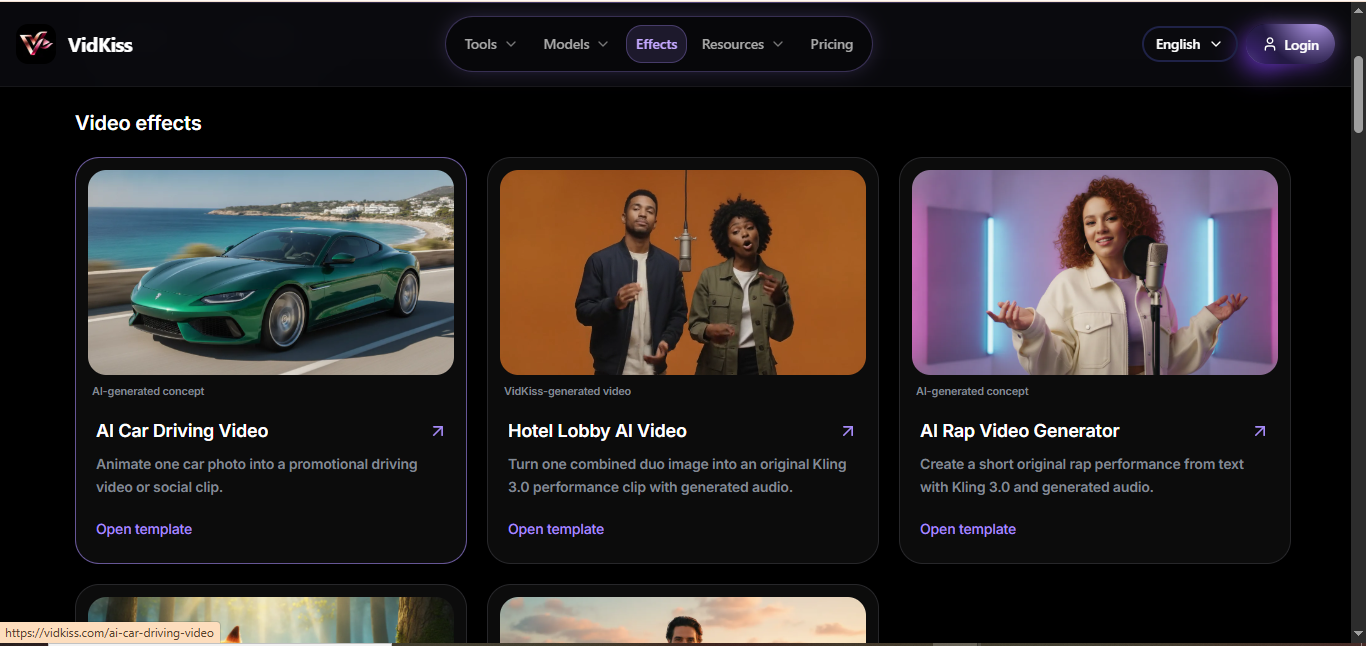Go to the Pricing page
1366x646 pixels.
tap(831, 44)
